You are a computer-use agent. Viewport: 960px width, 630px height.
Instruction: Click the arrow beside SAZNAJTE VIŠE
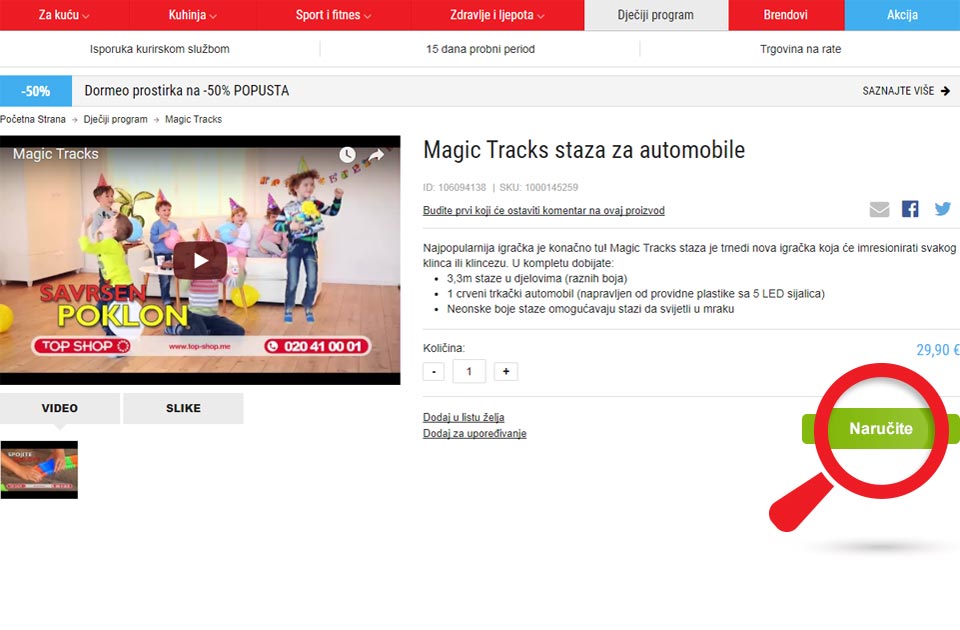point(945,91)
